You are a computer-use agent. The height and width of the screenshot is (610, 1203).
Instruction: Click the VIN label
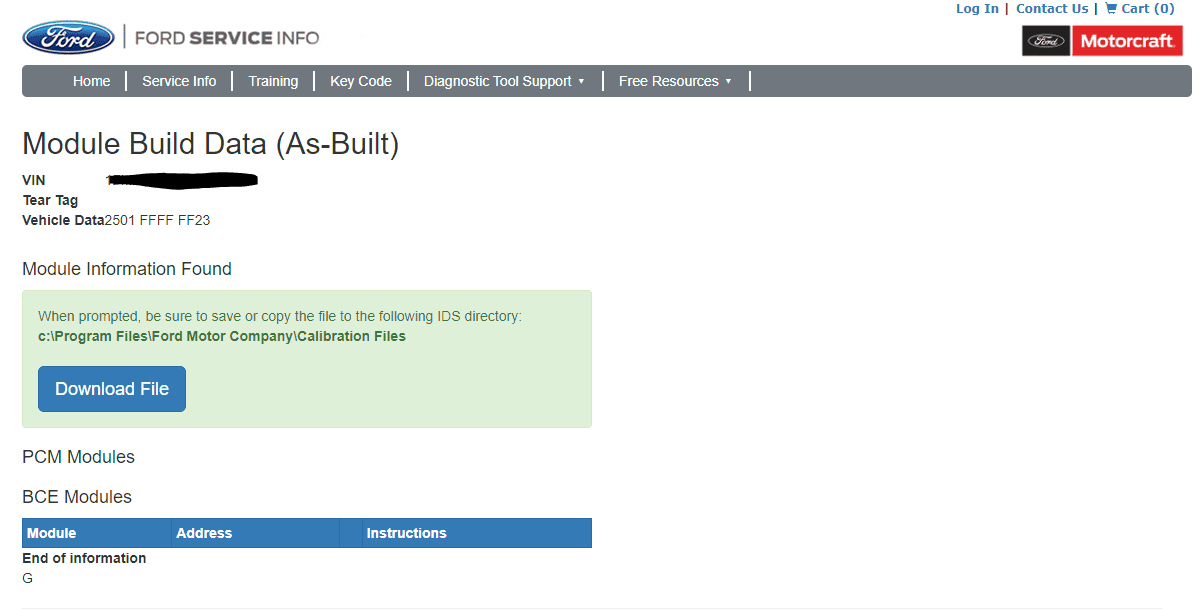pyautogui.click(x=34, y=180)
